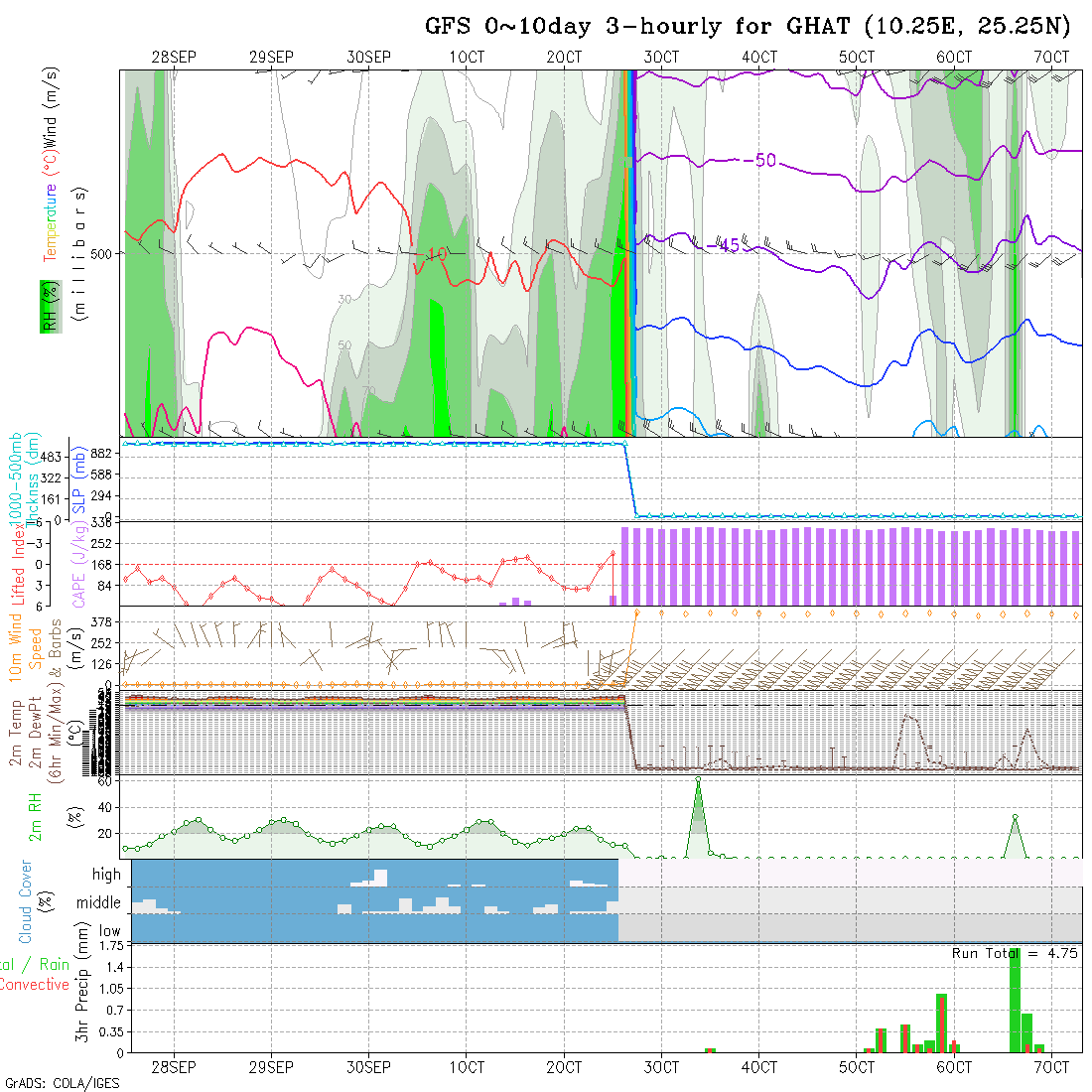Click the Run Total = 4.75 text

point(1015,953)
